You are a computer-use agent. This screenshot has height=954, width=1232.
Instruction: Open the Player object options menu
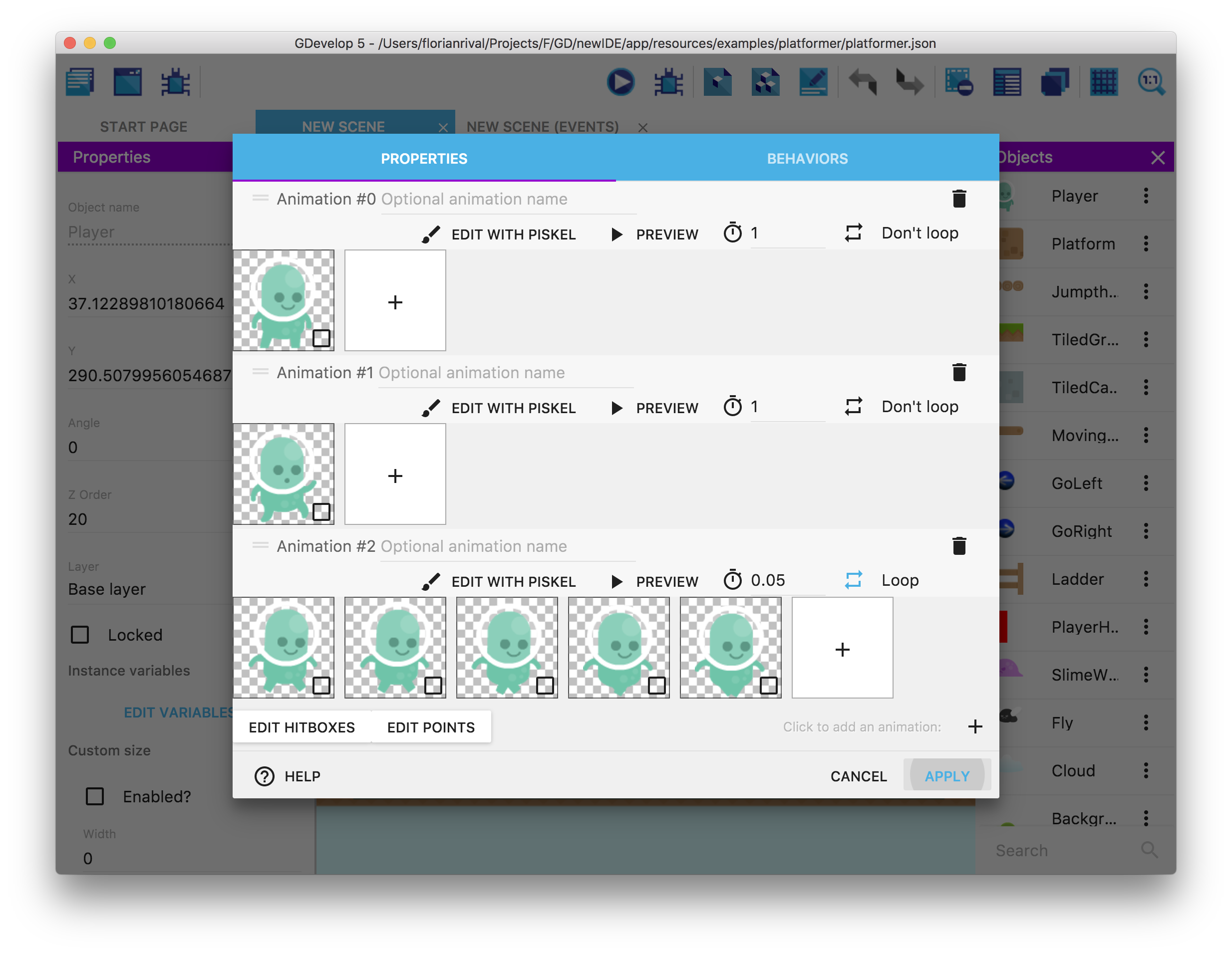click(1146, 196)
